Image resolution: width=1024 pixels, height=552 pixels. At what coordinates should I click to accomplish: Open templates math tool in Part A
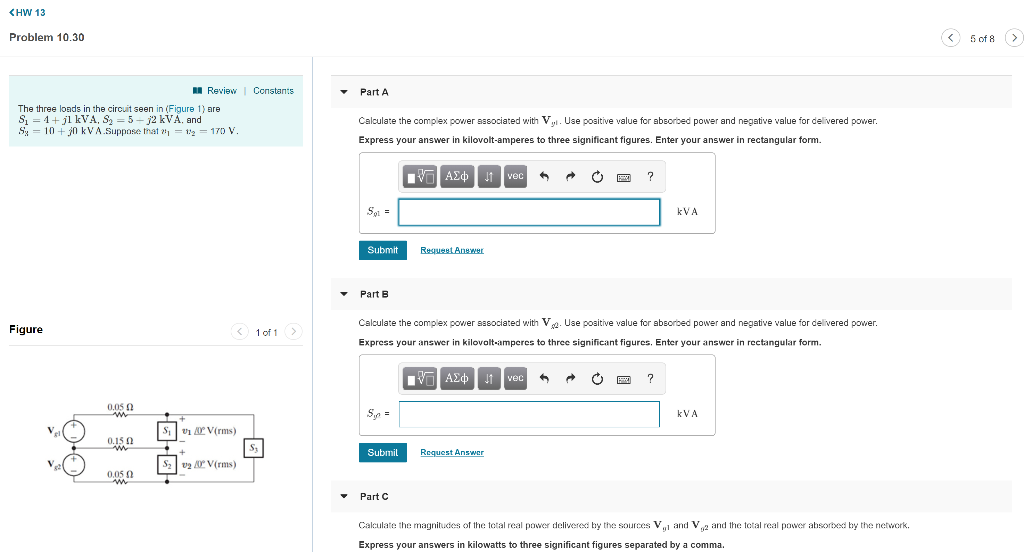tap(419, 176)
